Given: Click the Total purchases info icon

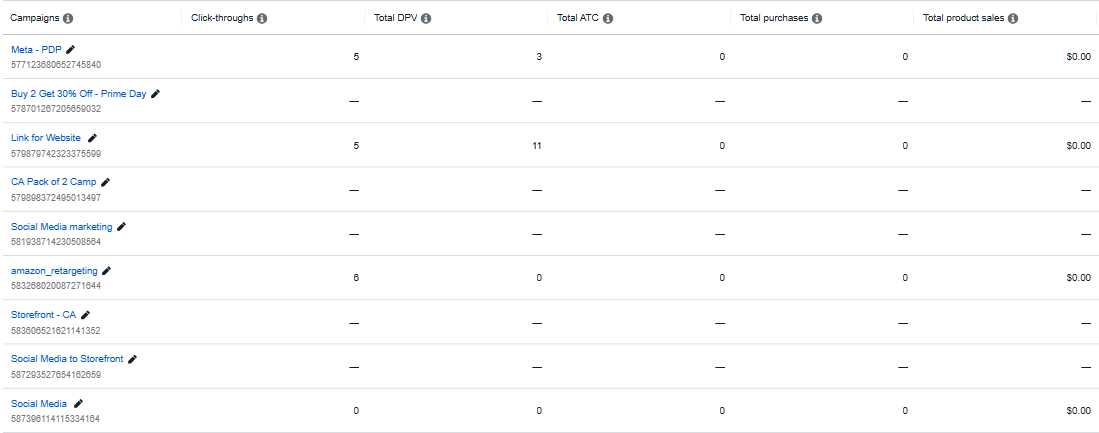Looking at the screenshot, I should (x=817, y=18).
